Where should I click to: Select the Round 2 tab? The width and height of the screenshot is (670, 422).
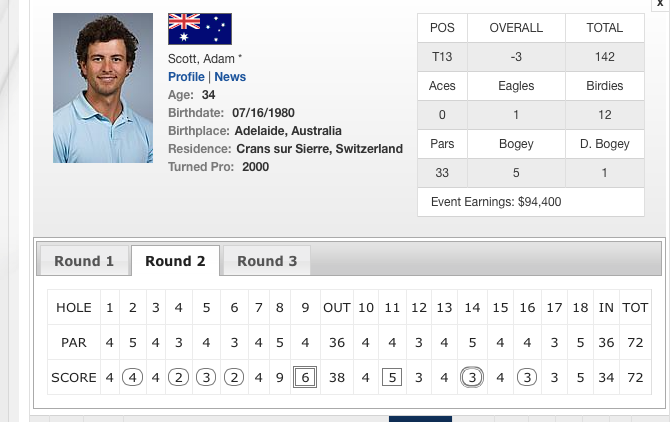point(175,261)
